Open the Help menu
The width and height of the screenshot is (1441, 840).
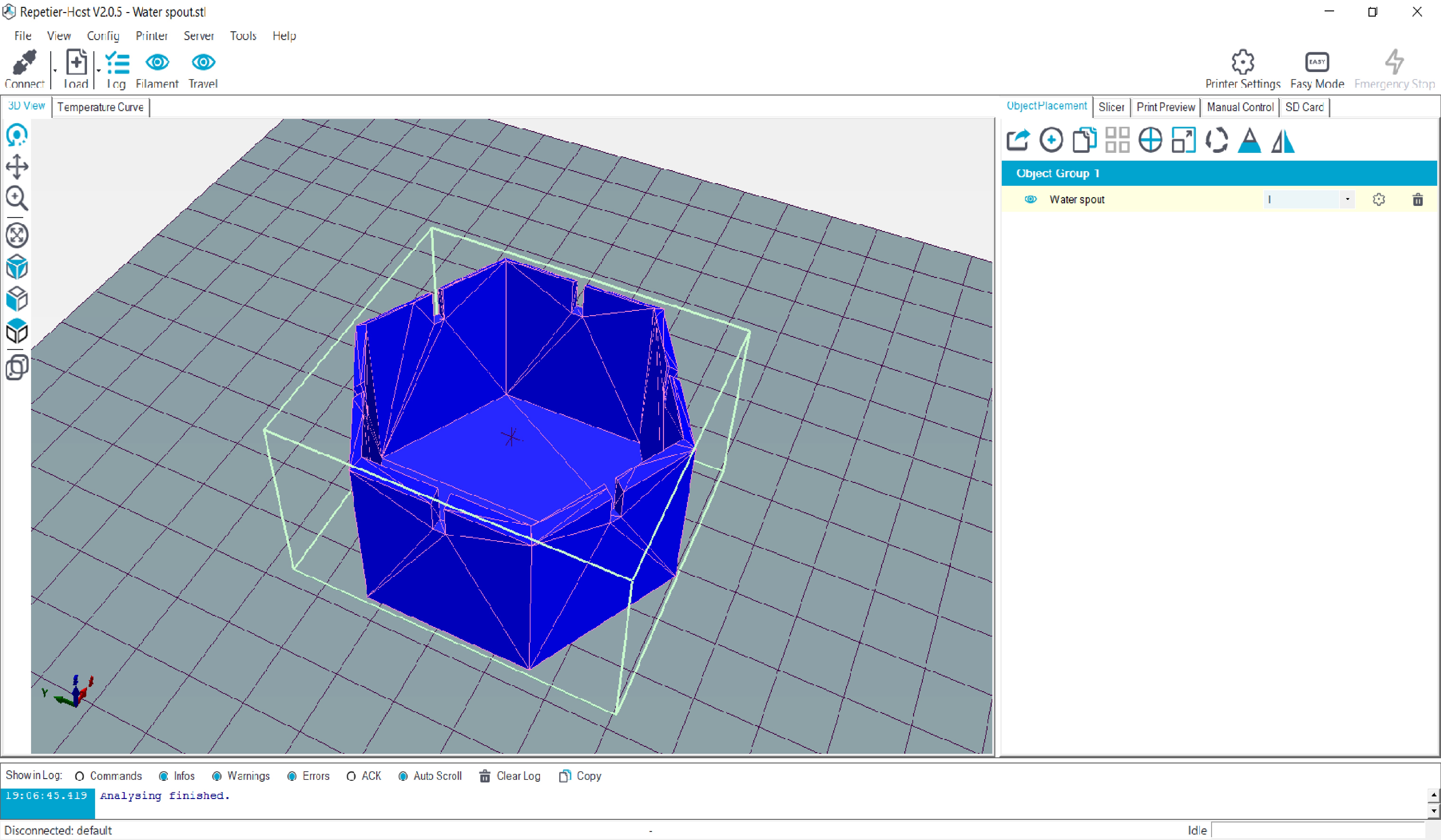284,36
